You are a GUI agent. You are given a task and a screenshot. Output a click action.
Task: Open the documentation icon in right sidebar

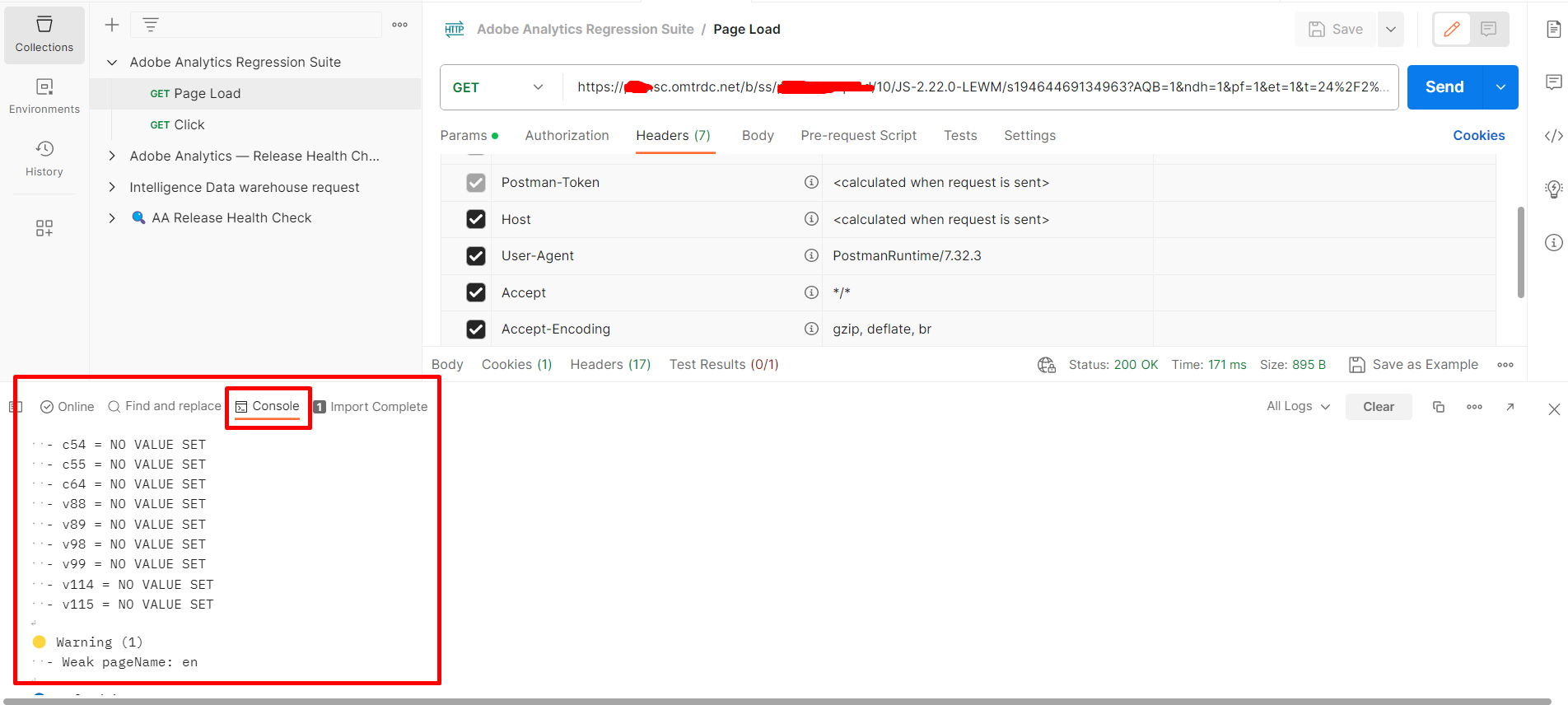(x=1553, y=30)
